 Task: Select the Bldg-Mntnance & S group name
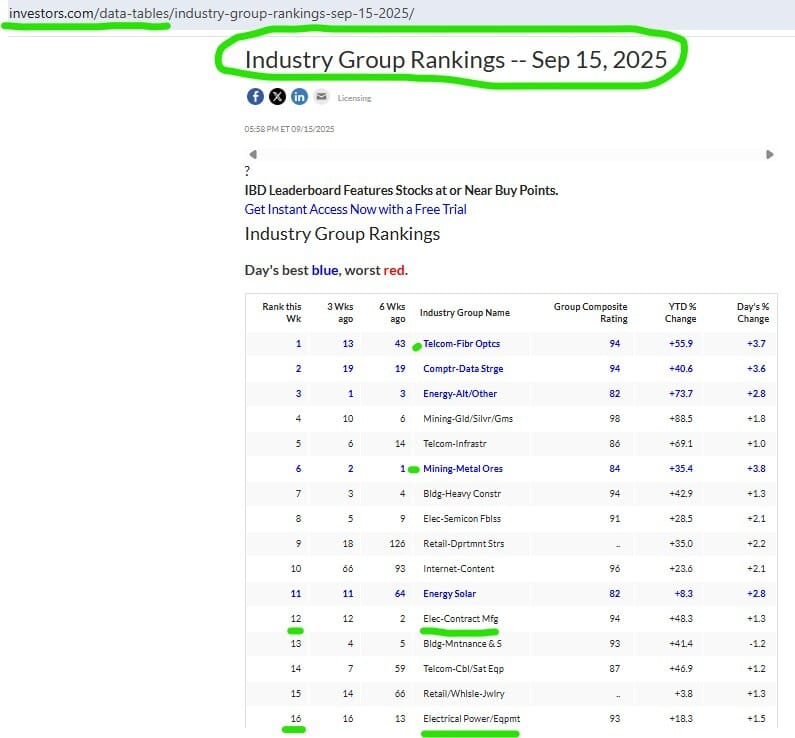click(462, 644)
